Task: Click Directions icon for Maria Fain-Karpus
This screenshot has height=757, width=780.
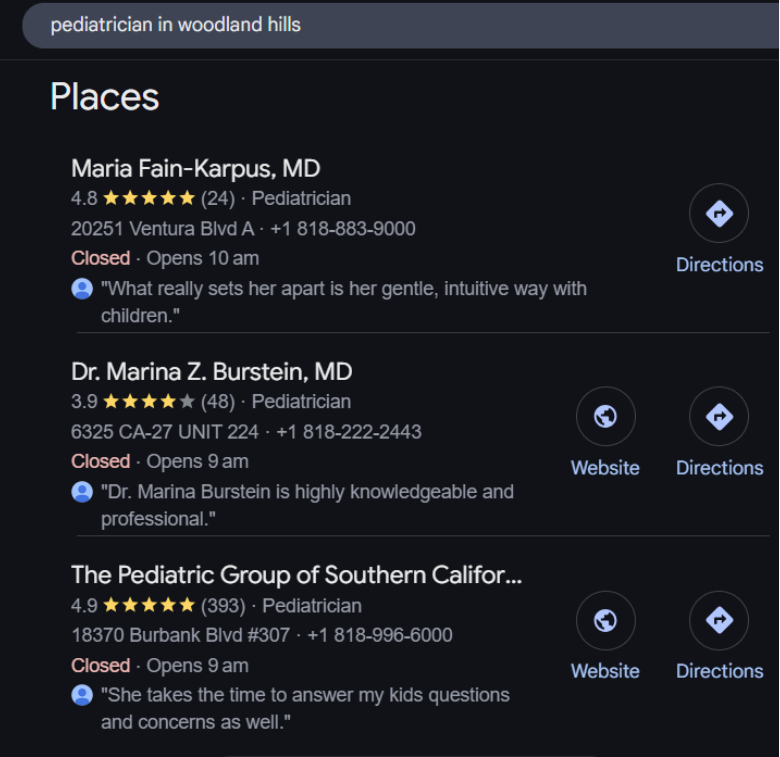Action: click(x=719, y=213)
